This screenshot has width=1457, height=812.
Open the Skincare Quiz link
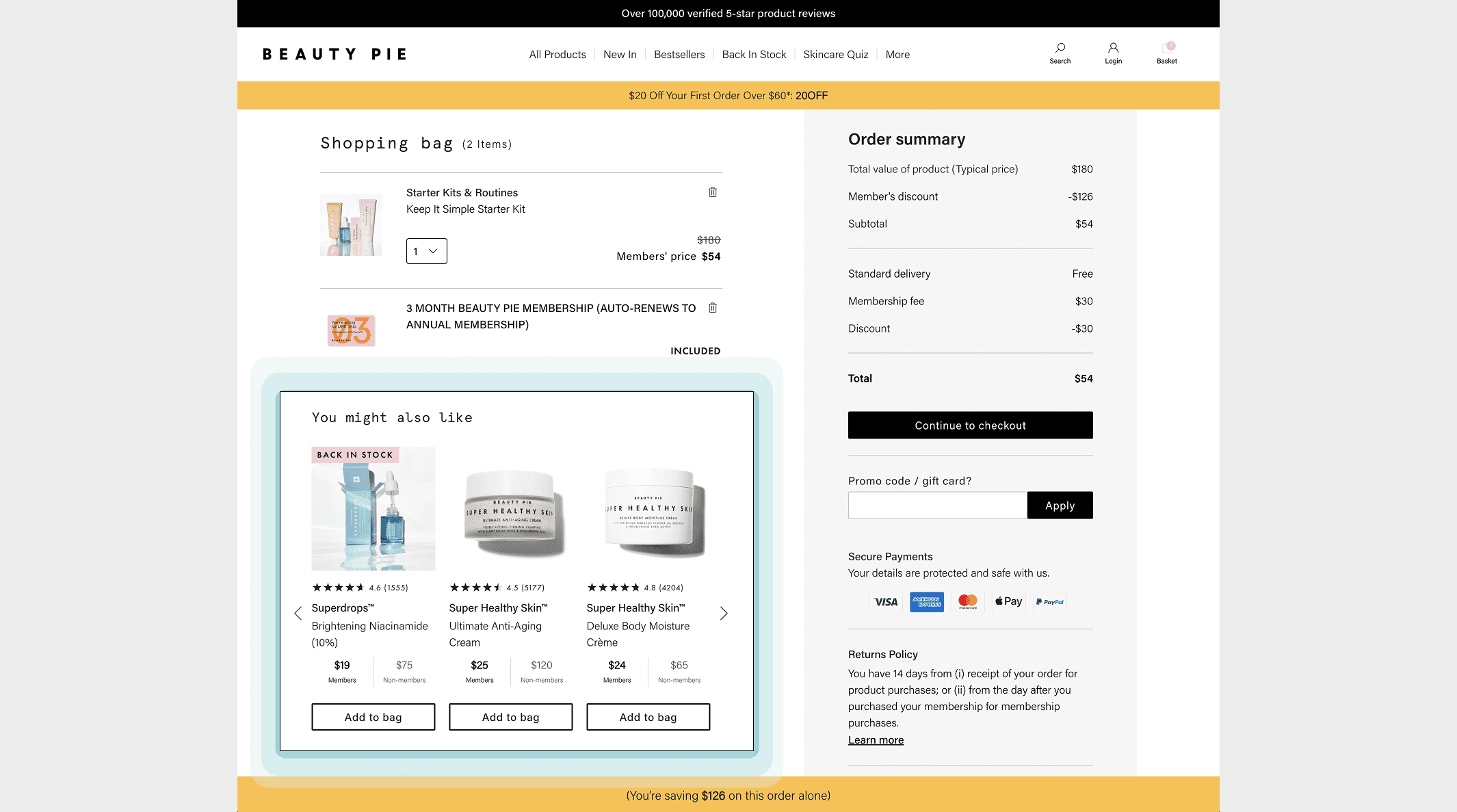(835, 55)
